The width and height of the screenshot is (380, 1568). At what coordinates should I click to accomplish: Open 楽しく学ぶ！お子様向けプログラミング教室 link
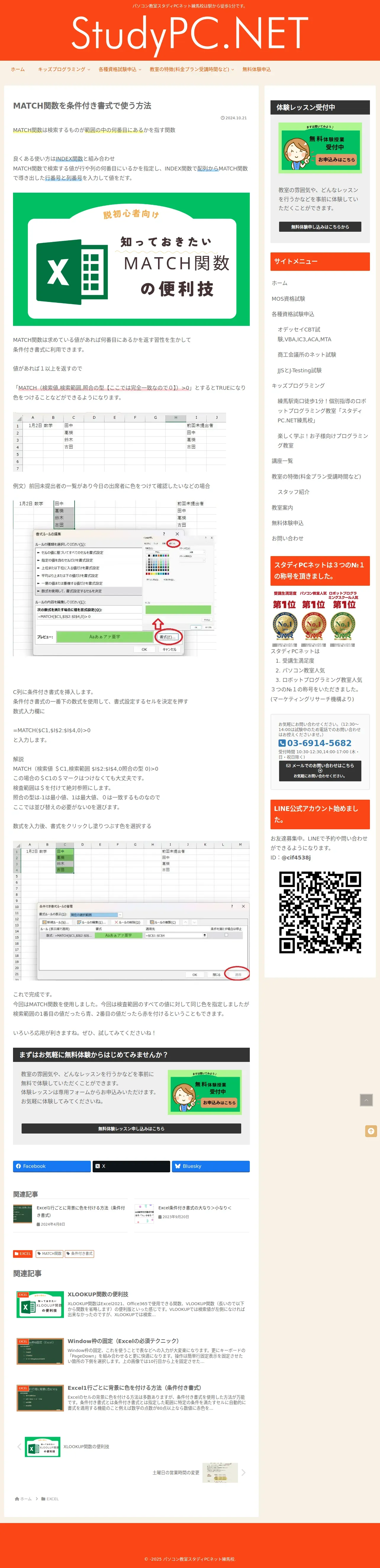pos(323,441)
